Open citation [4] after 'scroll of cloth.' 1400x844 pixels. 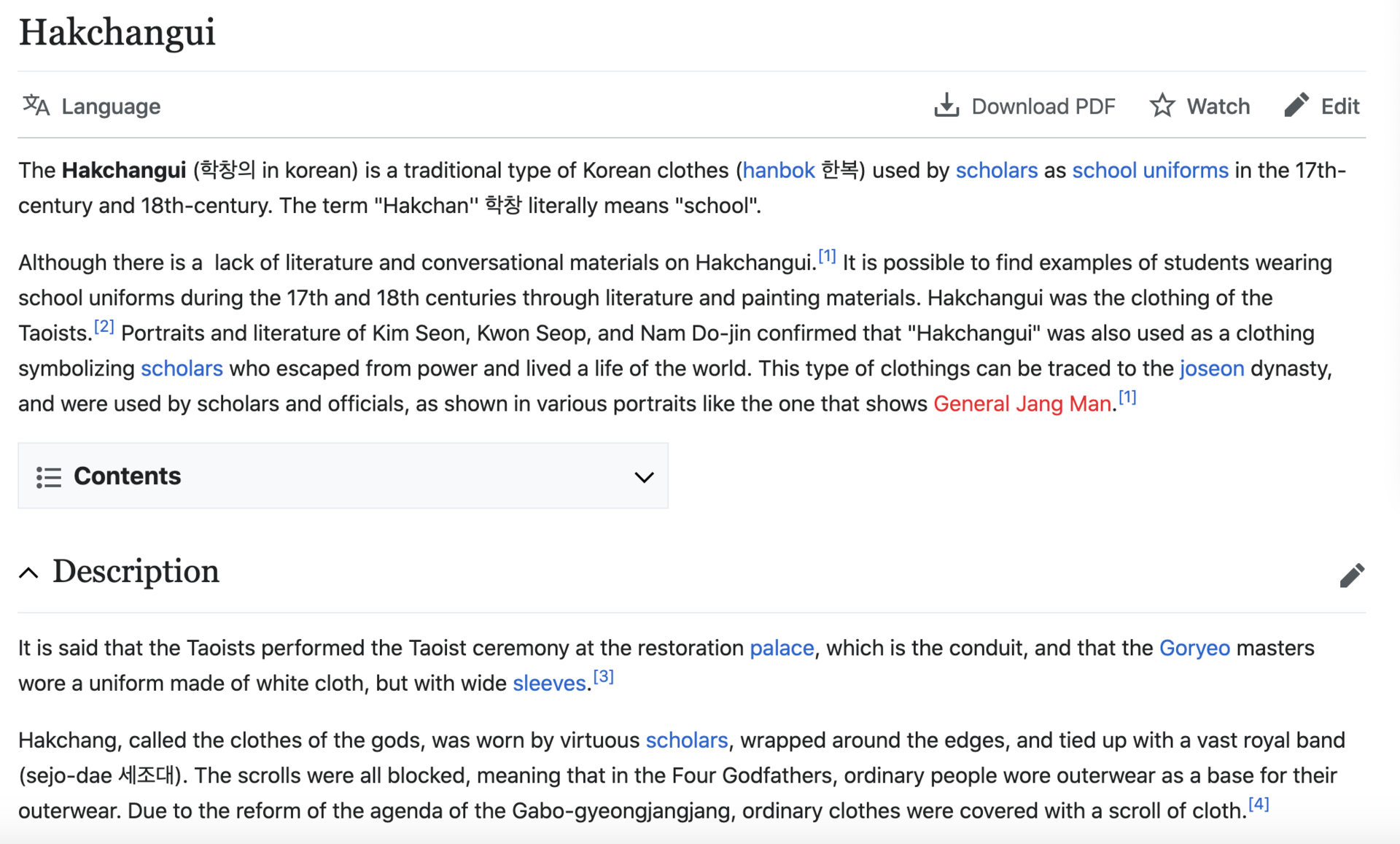click(1259, 804)
